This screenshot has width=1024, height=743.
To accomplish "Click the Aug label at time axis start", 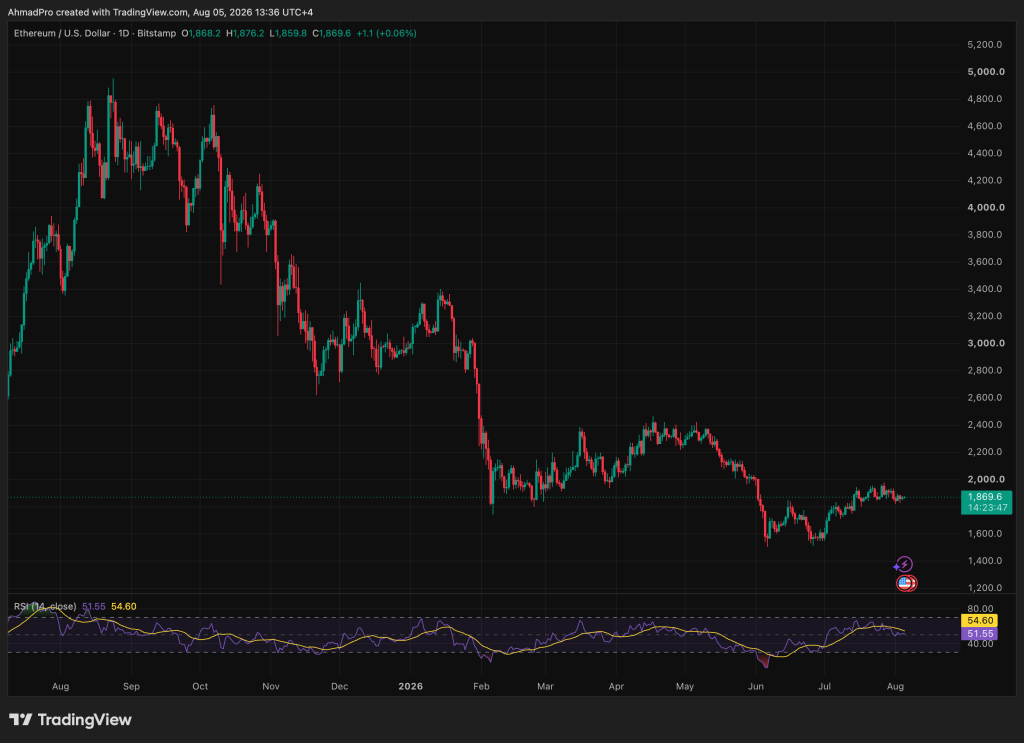I will [60, 686].
